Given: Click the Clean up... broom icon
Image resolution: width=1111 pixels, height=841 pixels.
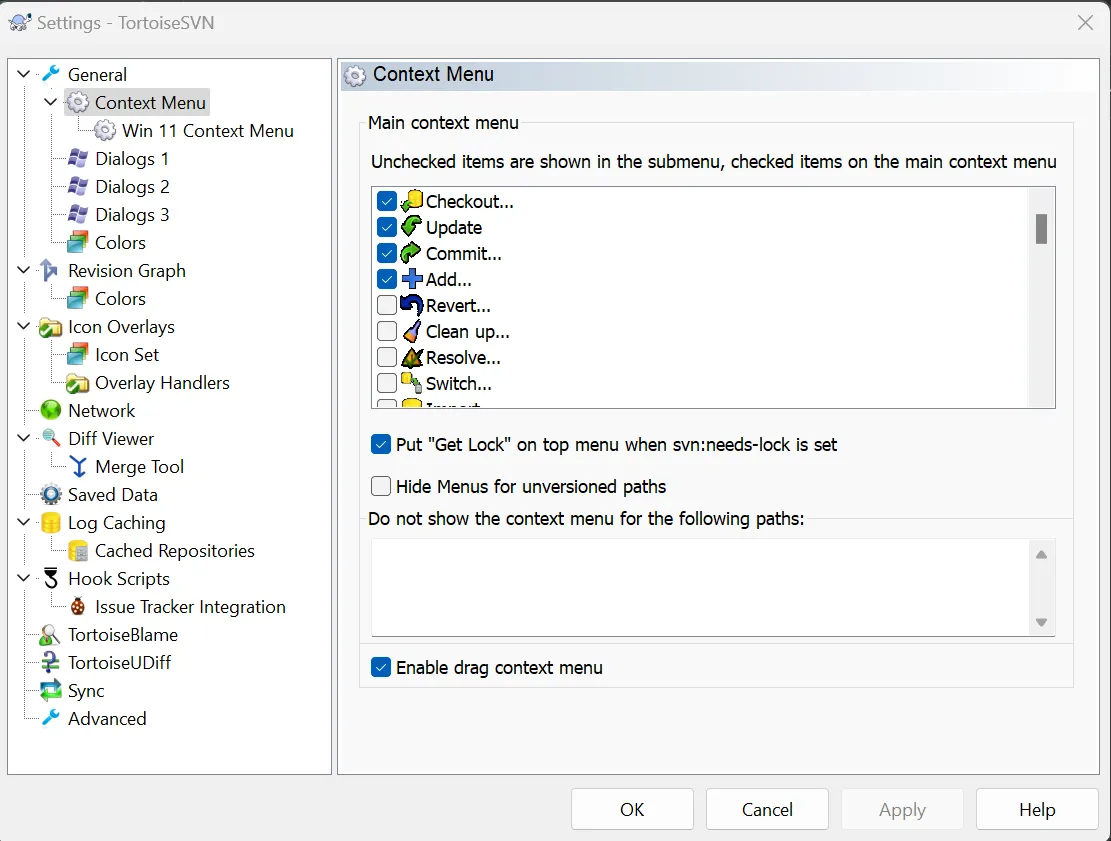Looking at the screenshot, I should click(412, 332).
